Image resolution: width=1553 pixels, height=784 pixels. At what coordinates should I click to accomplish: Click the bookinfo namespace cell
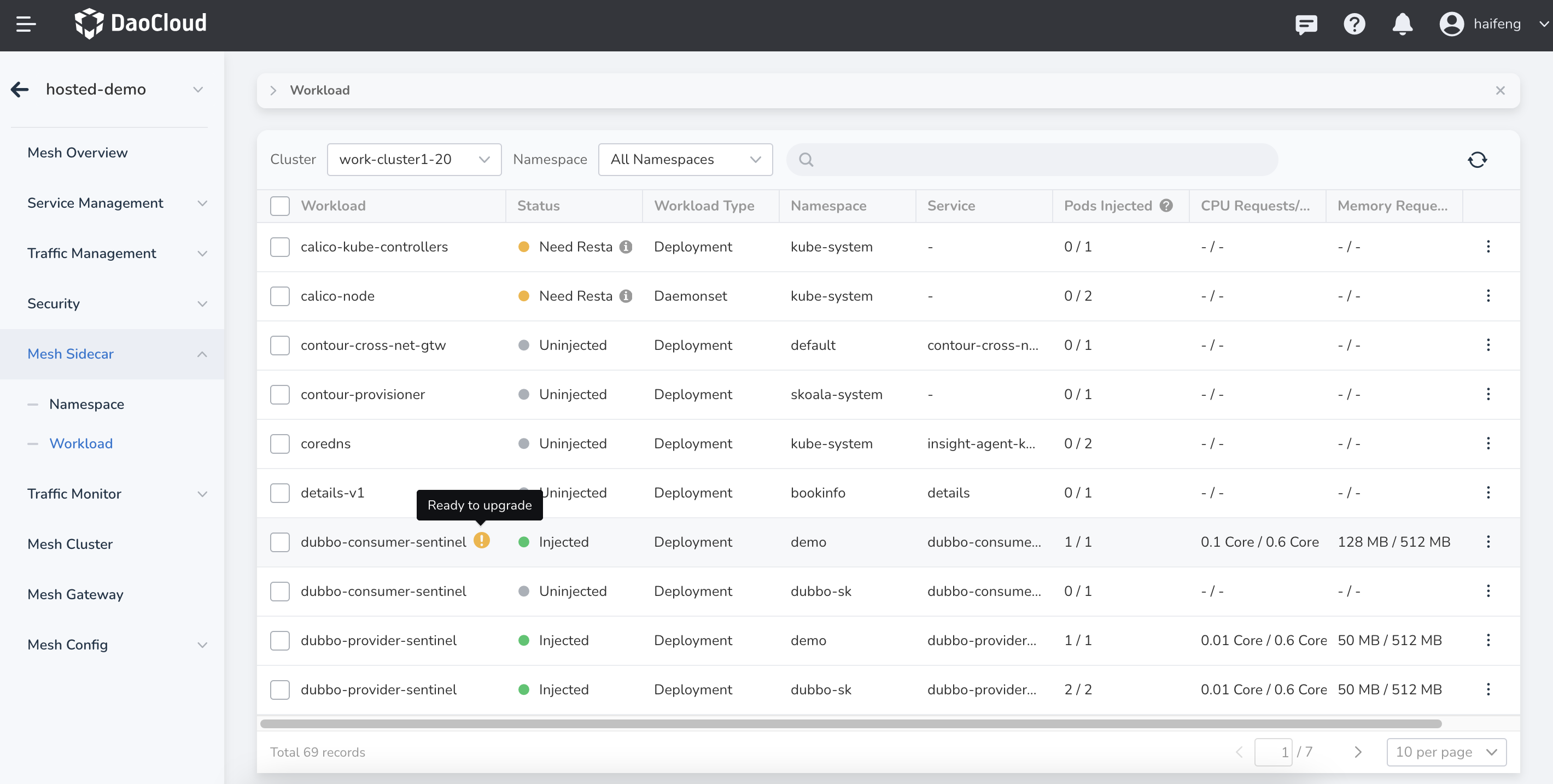pyautogui.click(x=818, y=493)
